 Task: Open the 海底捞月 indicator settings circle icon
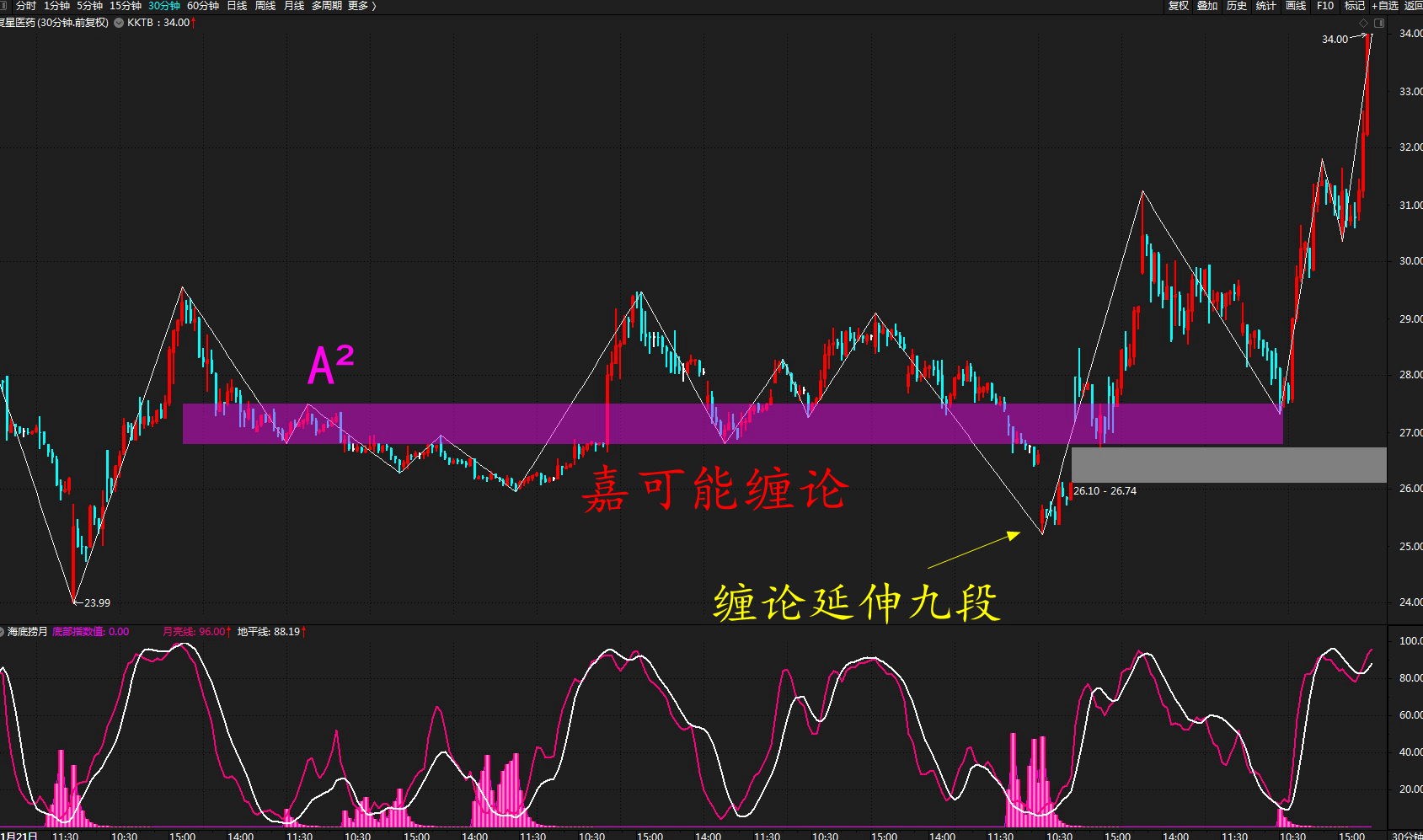coord(2,632)
